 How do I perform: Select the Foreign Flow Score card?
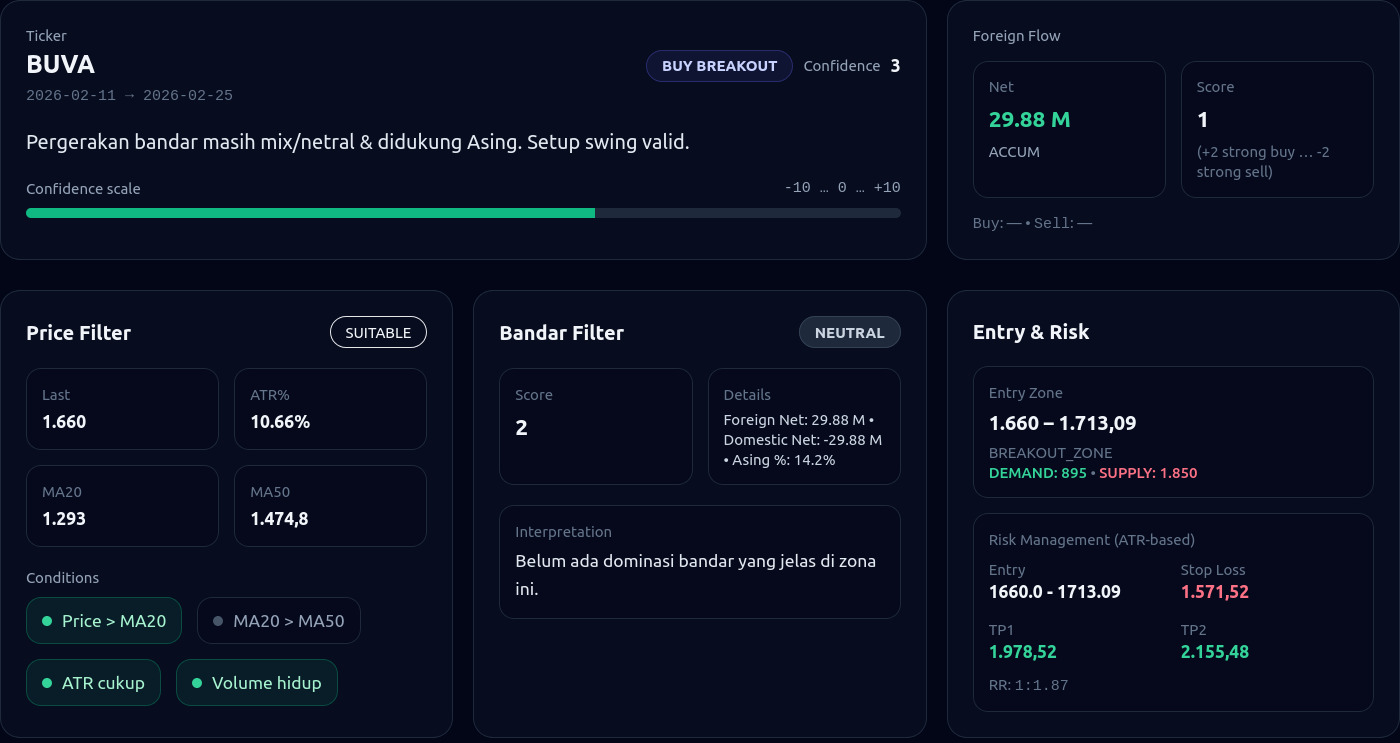pos(1277,129)
